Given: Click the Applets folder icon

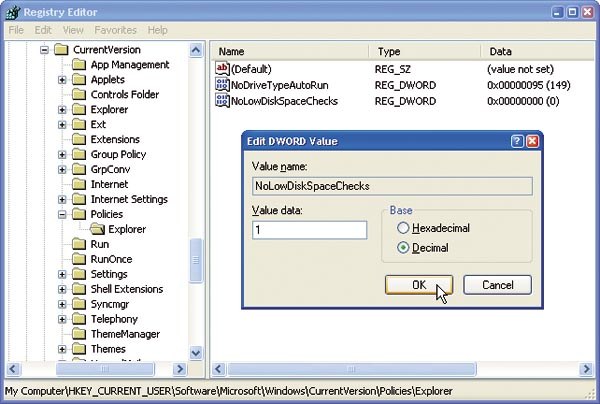Looking at the screenshot, I should coord(79,80).
